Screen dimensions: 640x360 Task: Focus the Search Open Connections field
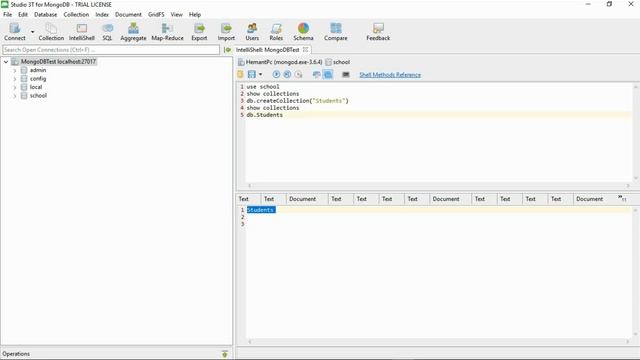pyautogui.click(x=111, y=50)
